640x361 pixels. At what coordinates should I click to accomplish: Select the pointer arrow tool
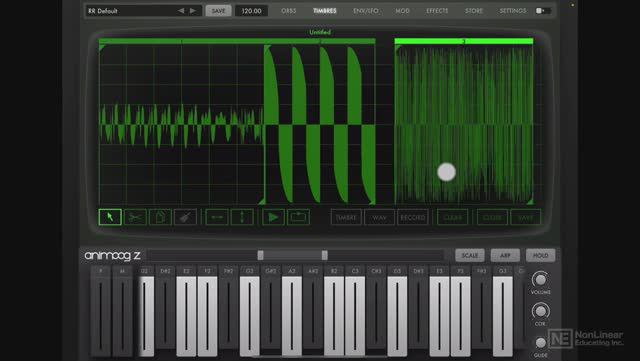110,217
